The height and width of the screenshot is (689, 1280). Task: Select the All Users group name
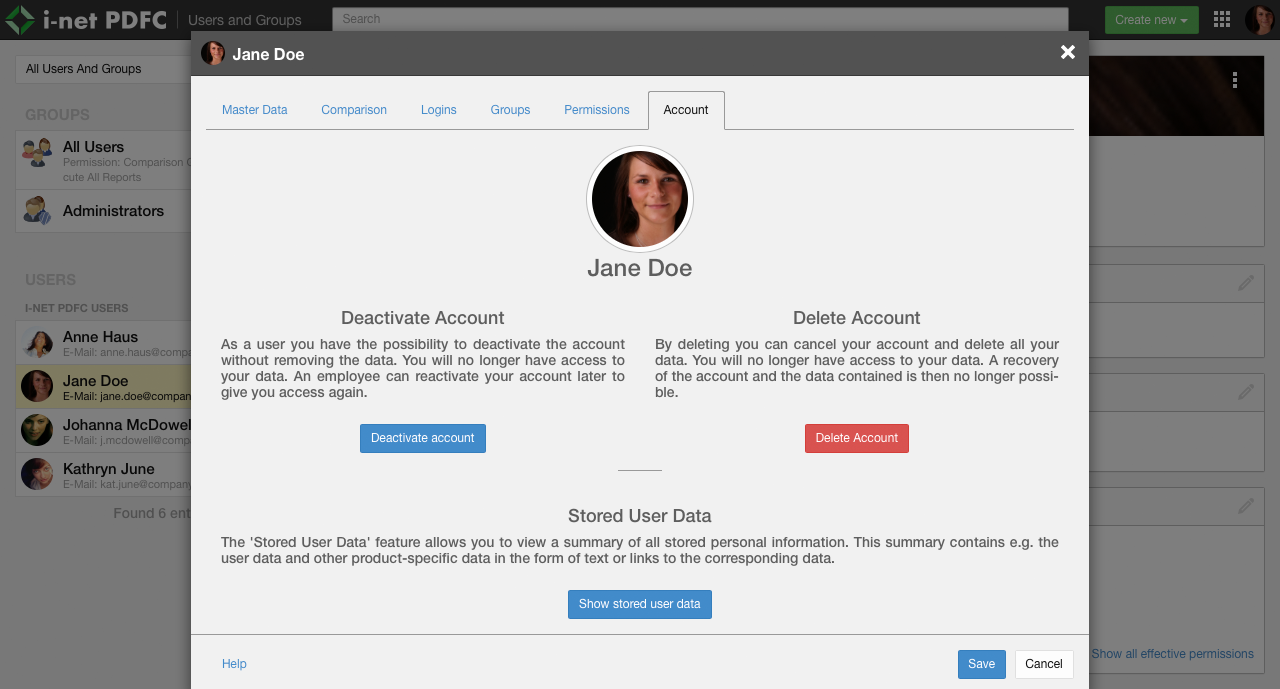[93, 147]
